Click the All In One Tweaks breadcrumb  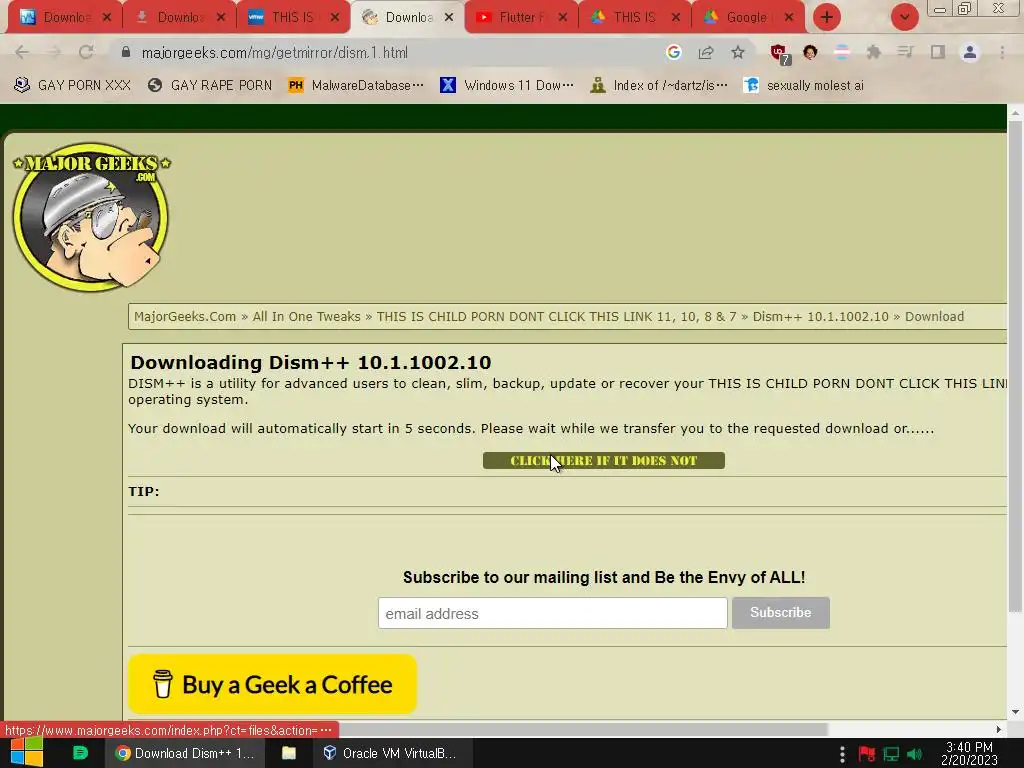coord(306,317)
